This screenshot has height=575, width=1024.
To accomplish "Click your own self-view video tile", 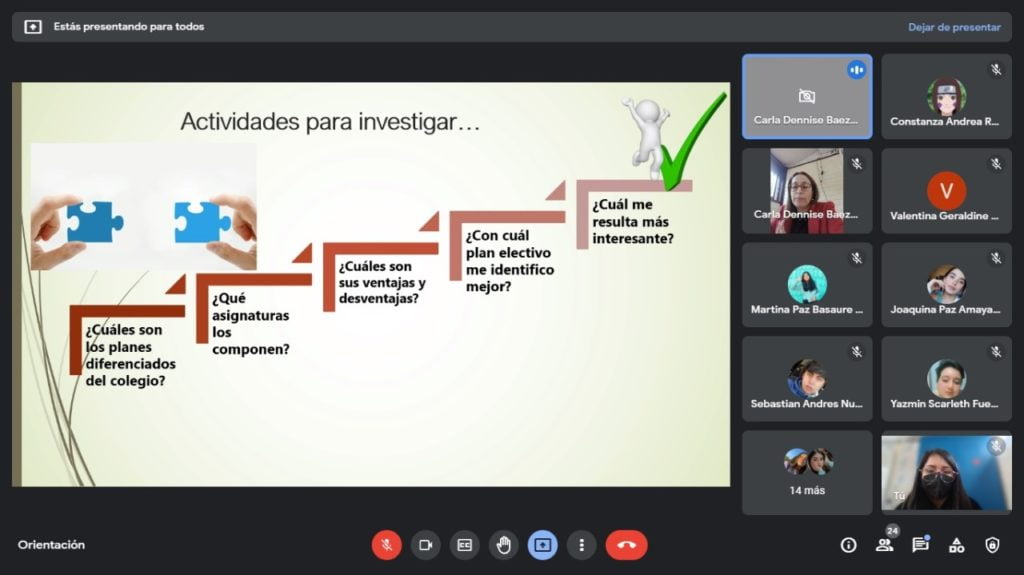I will [946, 472].
